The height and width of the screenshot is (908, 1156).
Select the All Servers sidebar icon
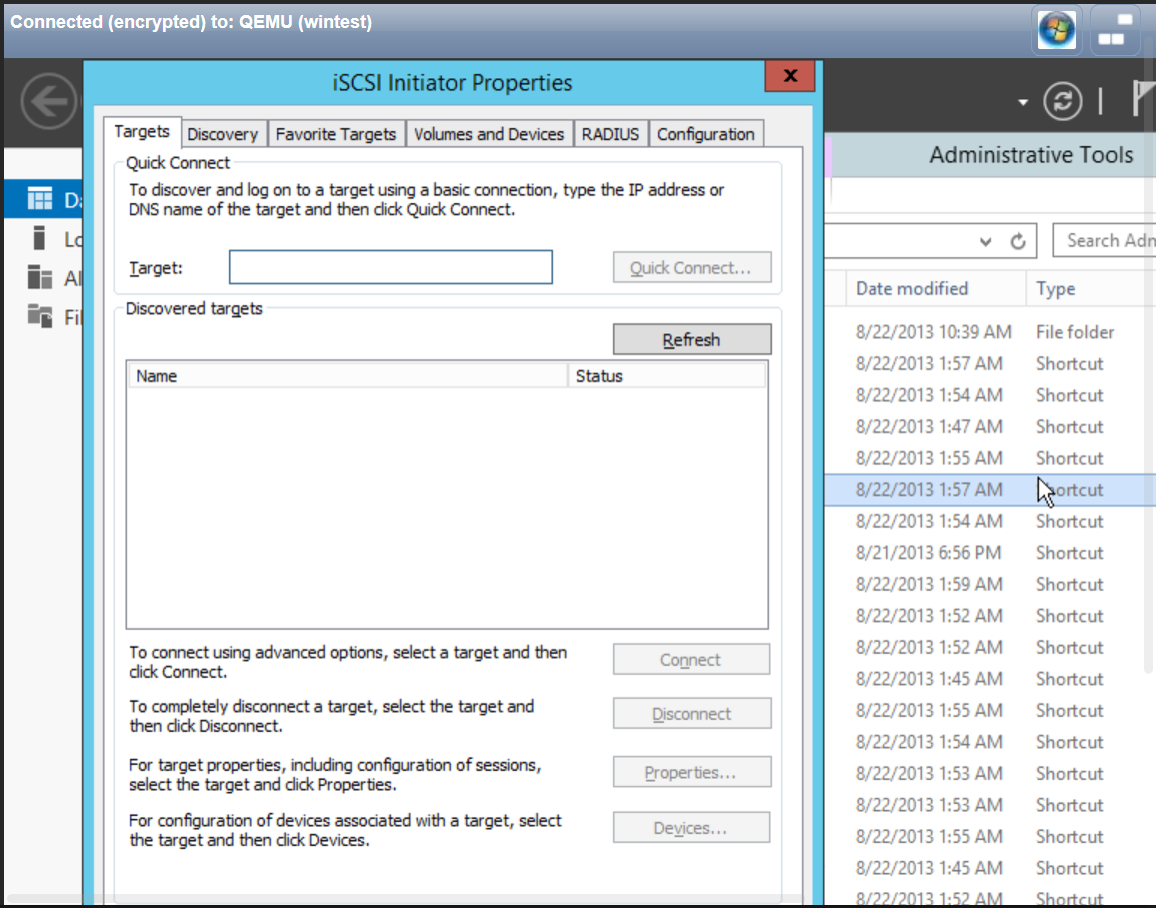[x=40, y=277]
